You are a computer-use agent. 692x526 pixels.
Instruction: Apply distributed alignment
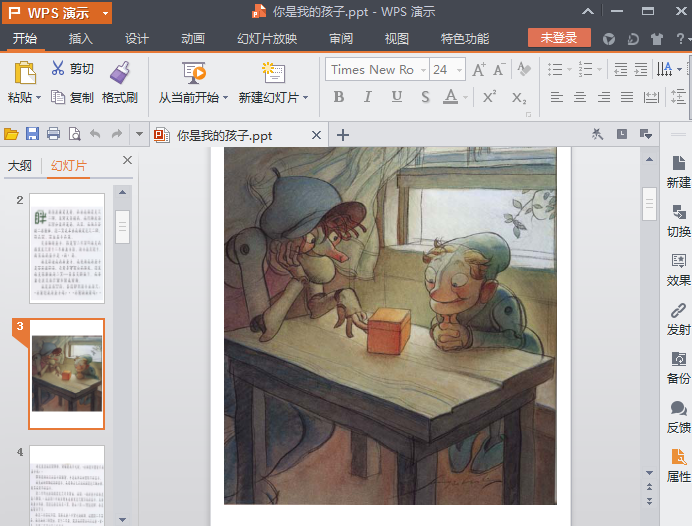click(651, 97)
